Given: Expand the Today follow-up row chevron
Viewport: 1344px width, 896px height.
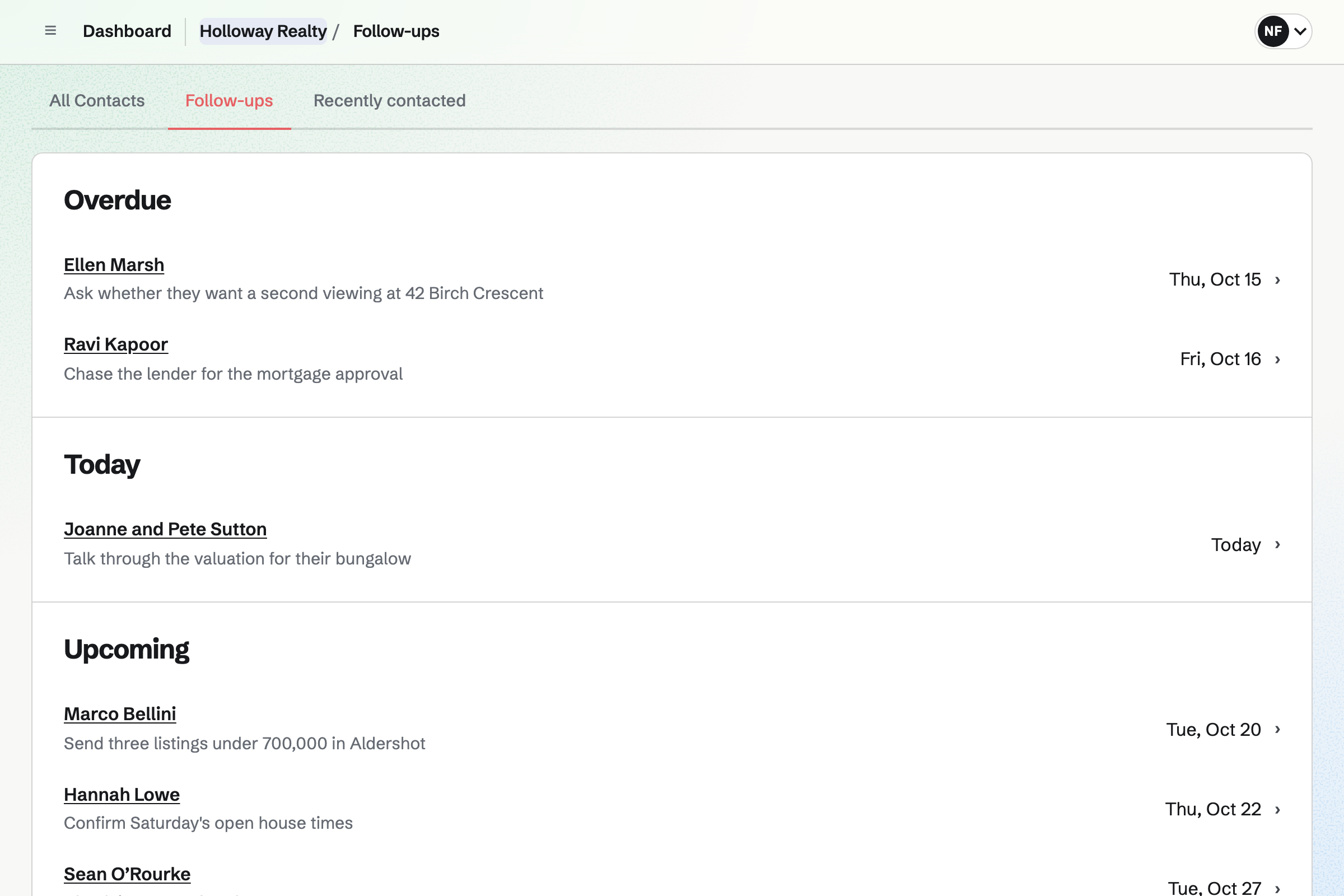Looking at the screenshot, I should coord(1278,544).
